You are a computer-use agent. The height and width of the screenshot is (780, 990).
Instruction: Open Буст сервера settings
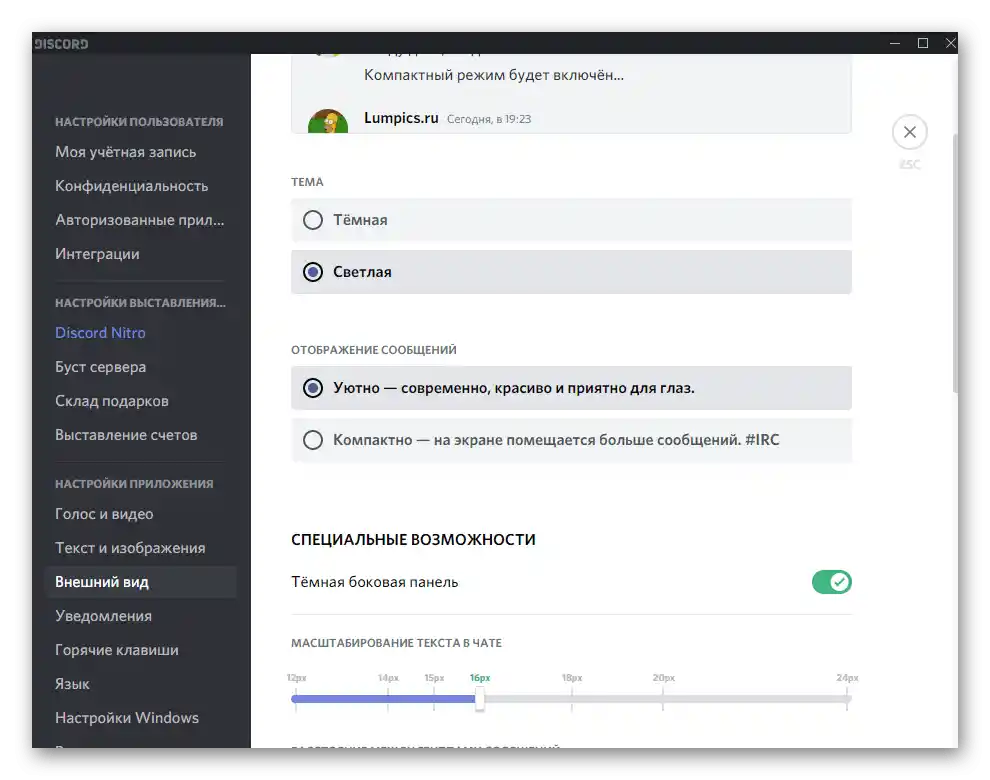click(100, 367)
